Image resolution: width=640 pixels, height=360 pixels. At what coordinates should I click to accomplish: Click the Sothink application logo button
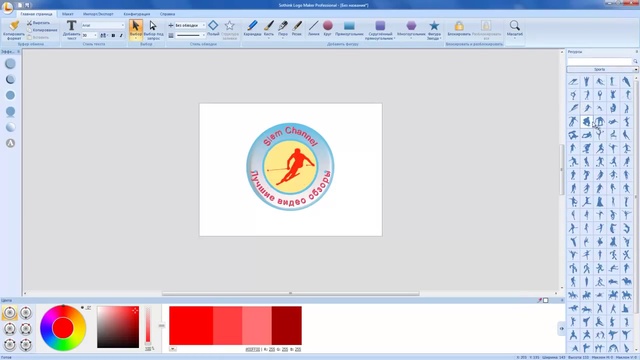pos(7,7)
